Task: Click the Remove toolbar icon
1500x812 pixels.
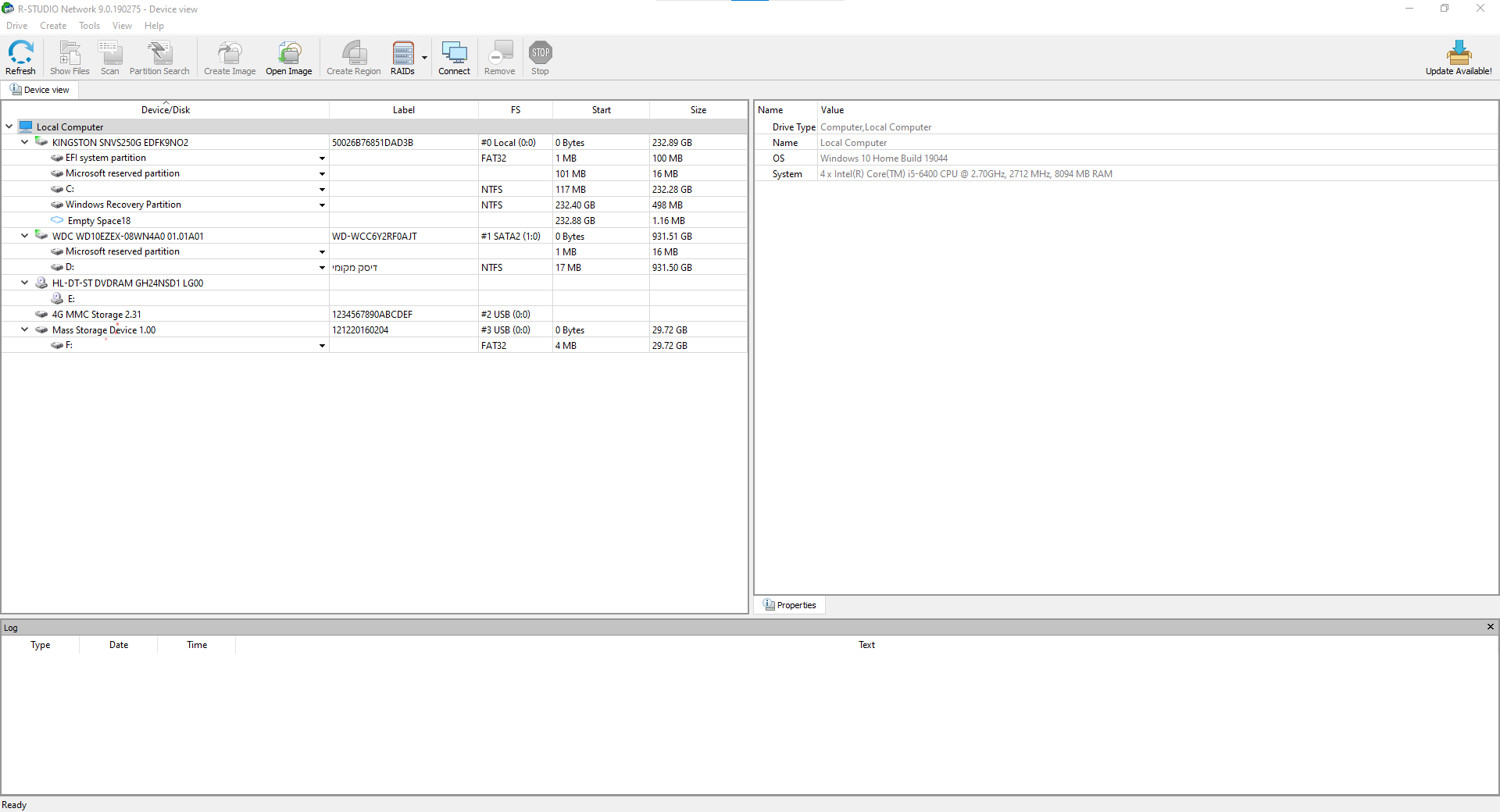Action: [500, 53]
